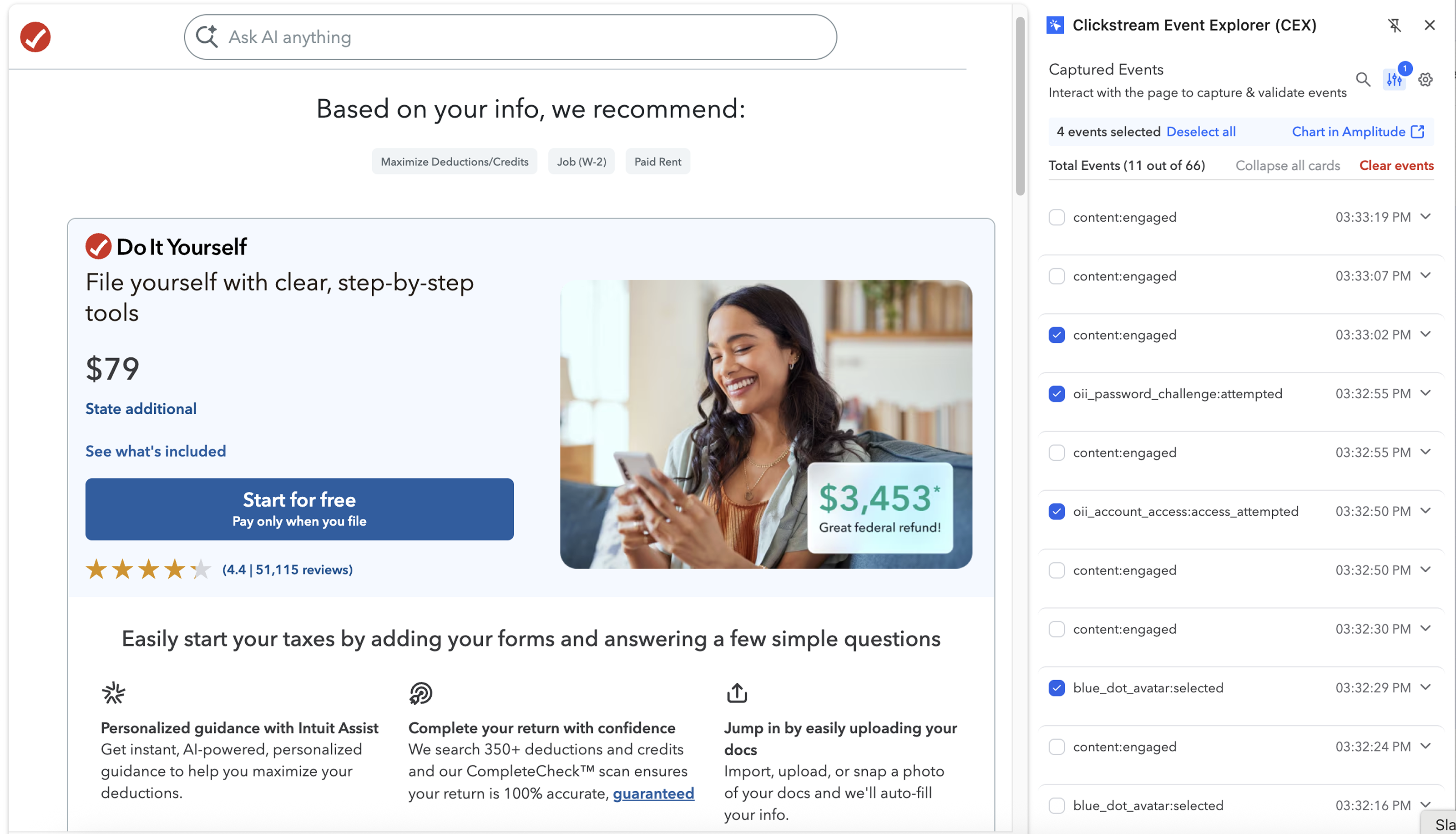Image resolution: width=1456 pixels, height=834 pixels.
Task: Check the content:engaged 03:33:19 PM event
Action: (x=1057, y=217)
